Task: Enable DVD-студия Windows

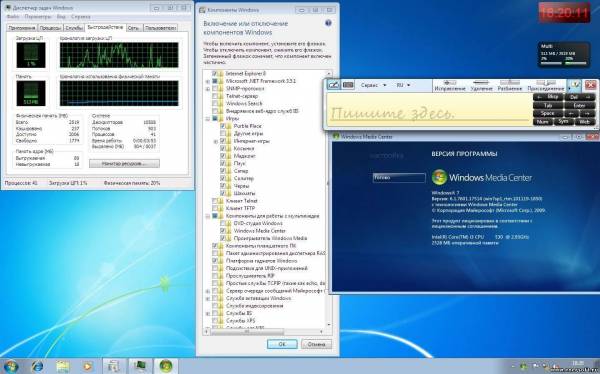Action: click(x=223, y=223)
